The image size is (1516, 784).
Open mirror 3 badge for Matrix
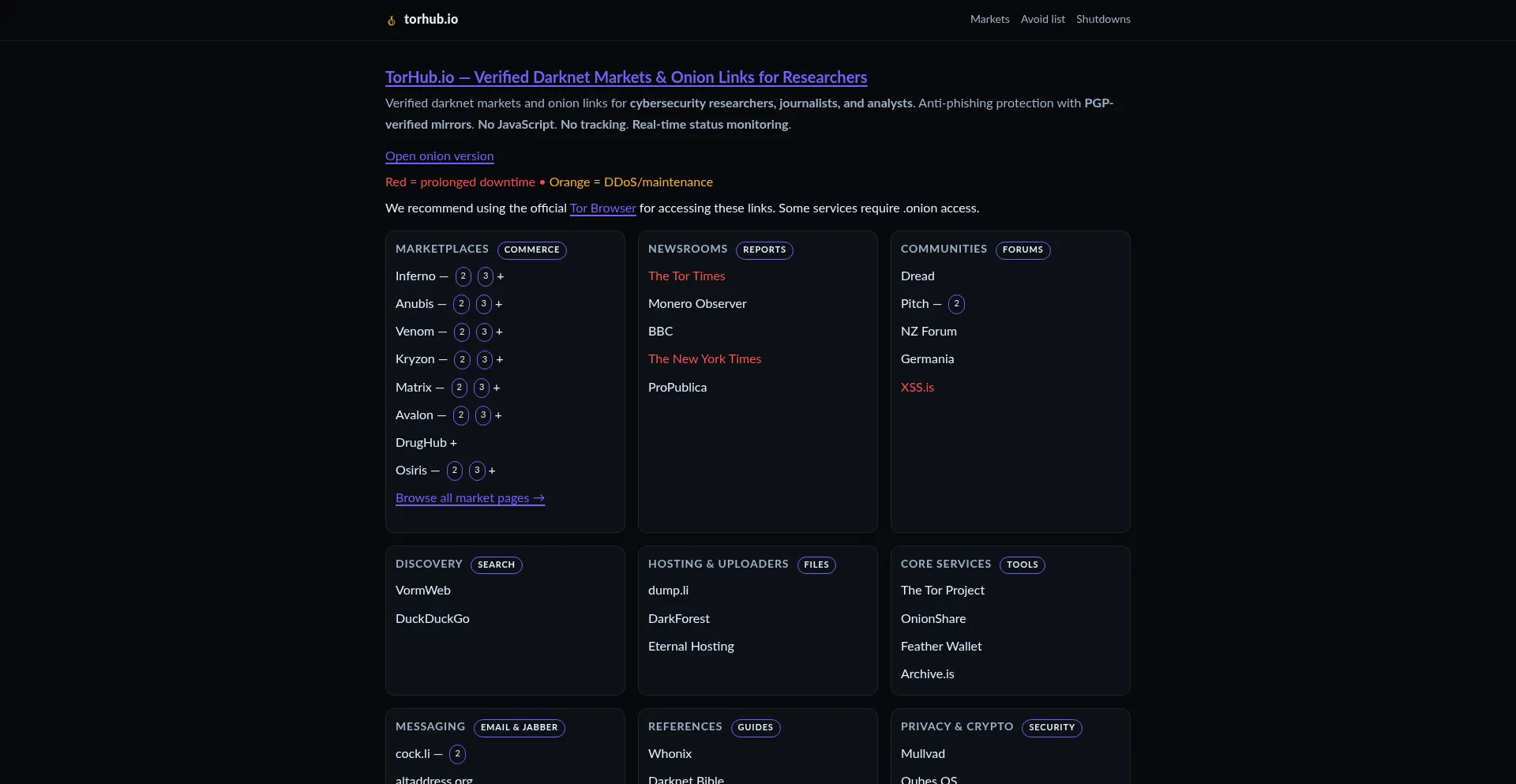[x=482, y=388]
